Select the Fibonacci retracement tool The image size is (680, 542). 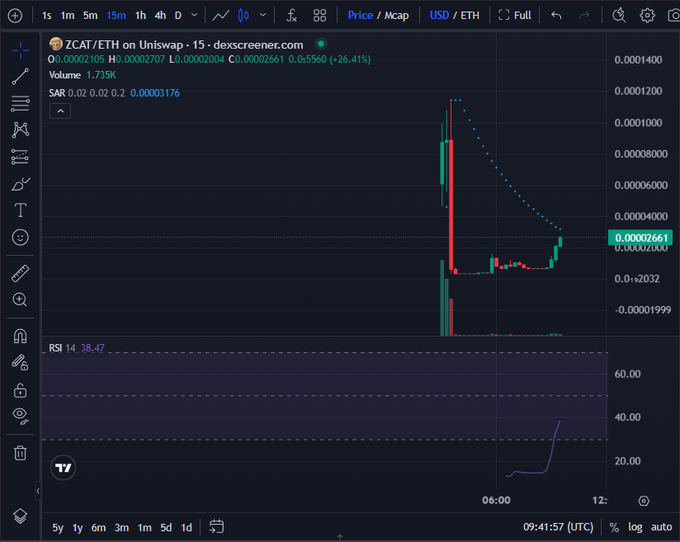pos(20,103)
